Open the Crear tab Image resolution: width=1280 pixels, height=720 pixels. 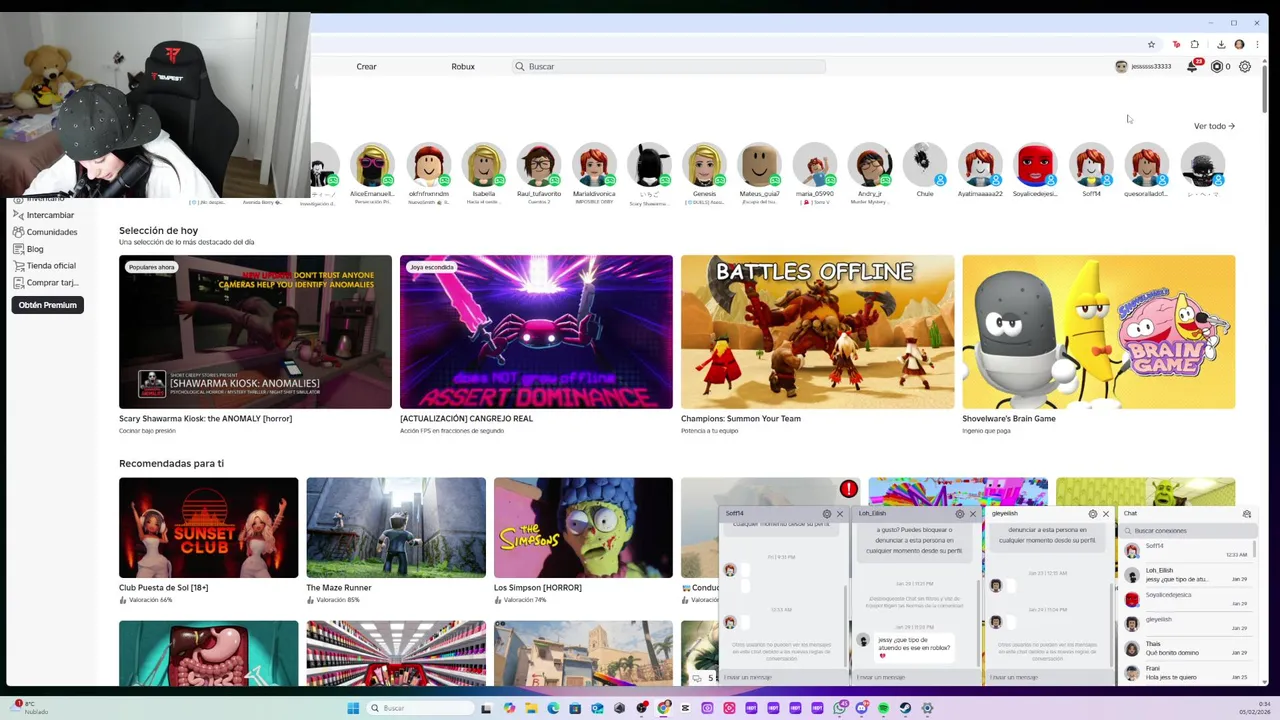point(367,66)
